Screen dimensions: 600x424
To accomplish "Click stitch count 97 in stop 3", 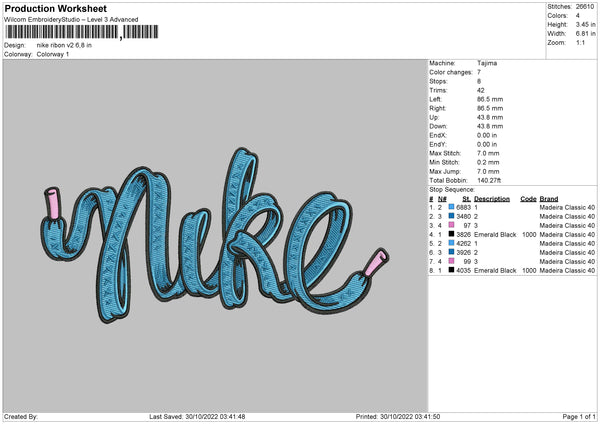I will tap(467, 225).
